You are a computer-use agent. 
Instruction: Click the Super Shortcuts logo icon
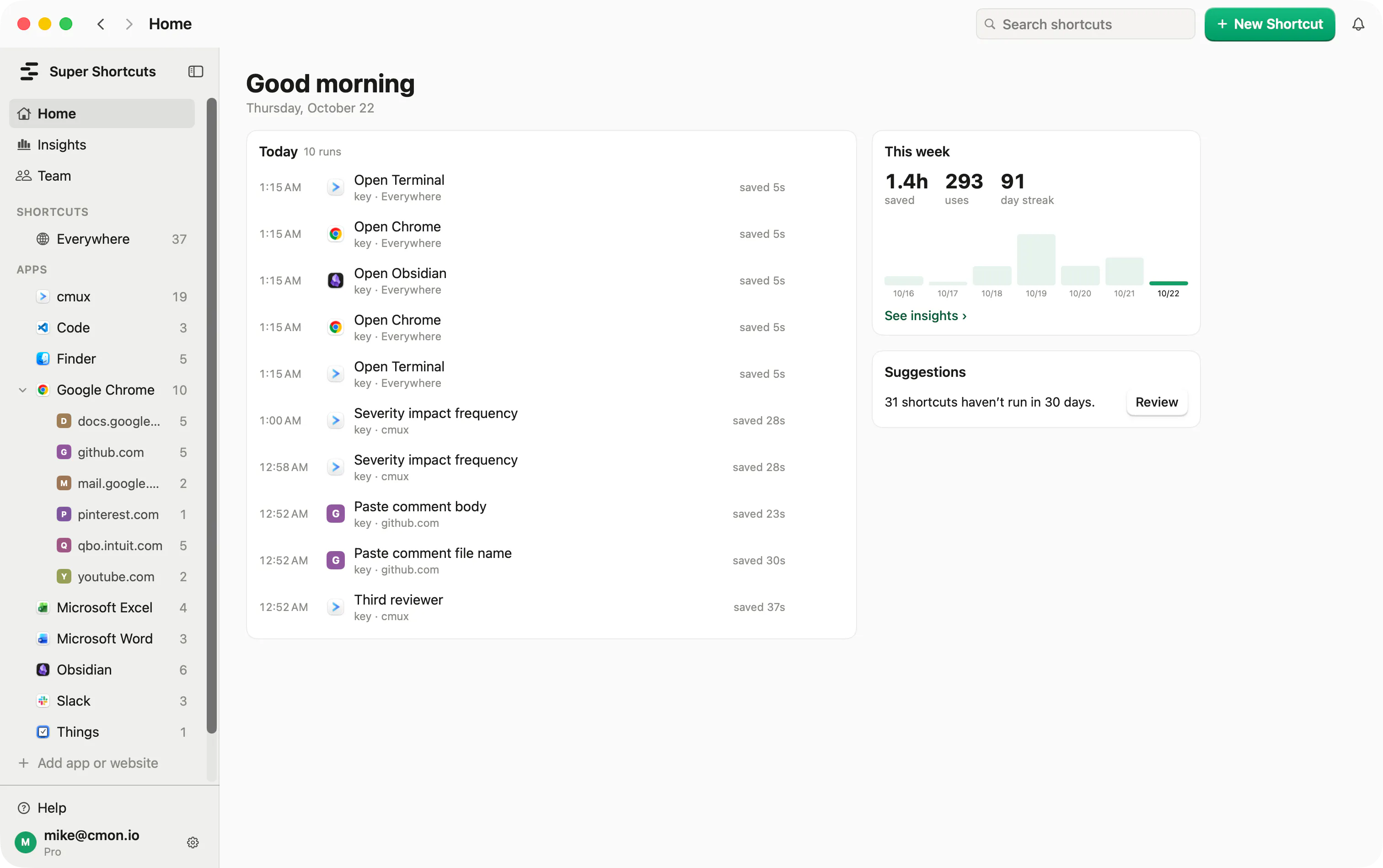[29, 72]
